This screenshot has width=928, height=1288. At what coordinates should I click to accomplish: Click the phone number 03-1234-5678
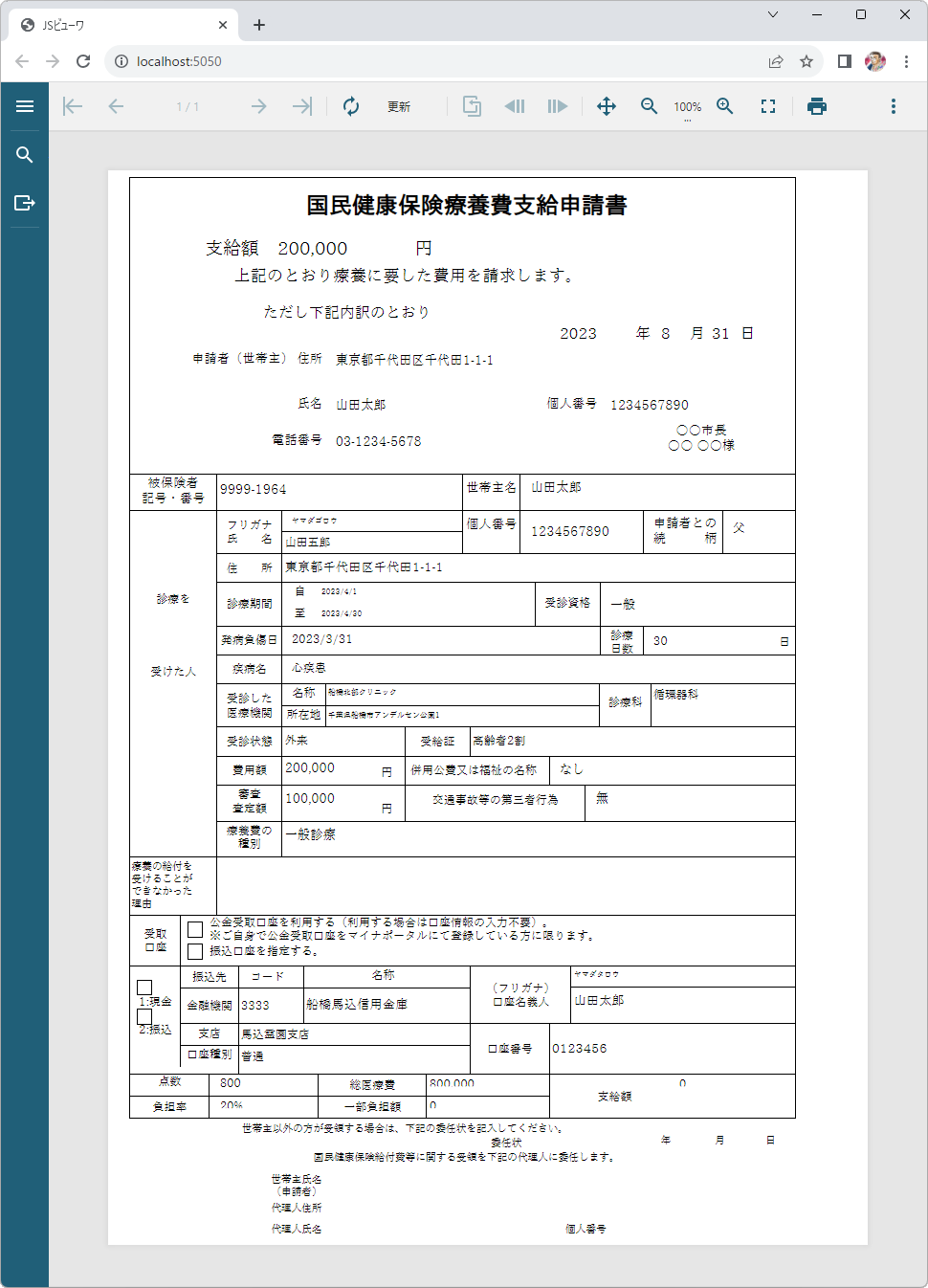click(x=378, y=441)
